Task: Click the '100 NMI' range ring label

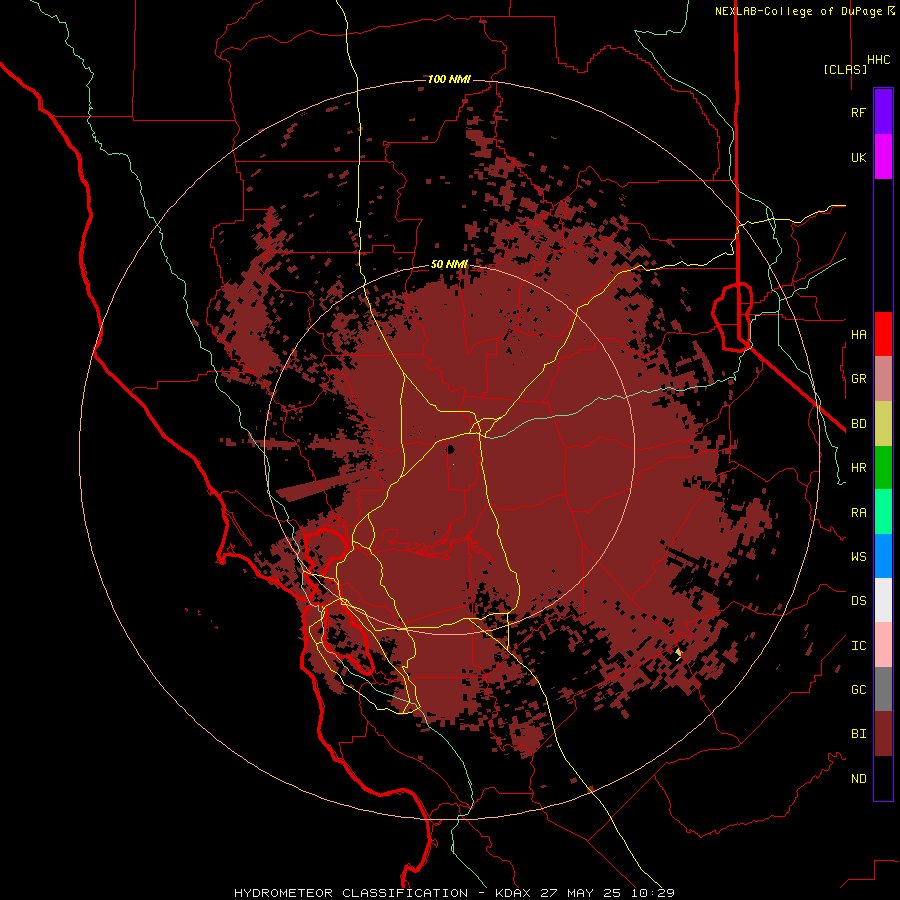Action: point(449,79)
